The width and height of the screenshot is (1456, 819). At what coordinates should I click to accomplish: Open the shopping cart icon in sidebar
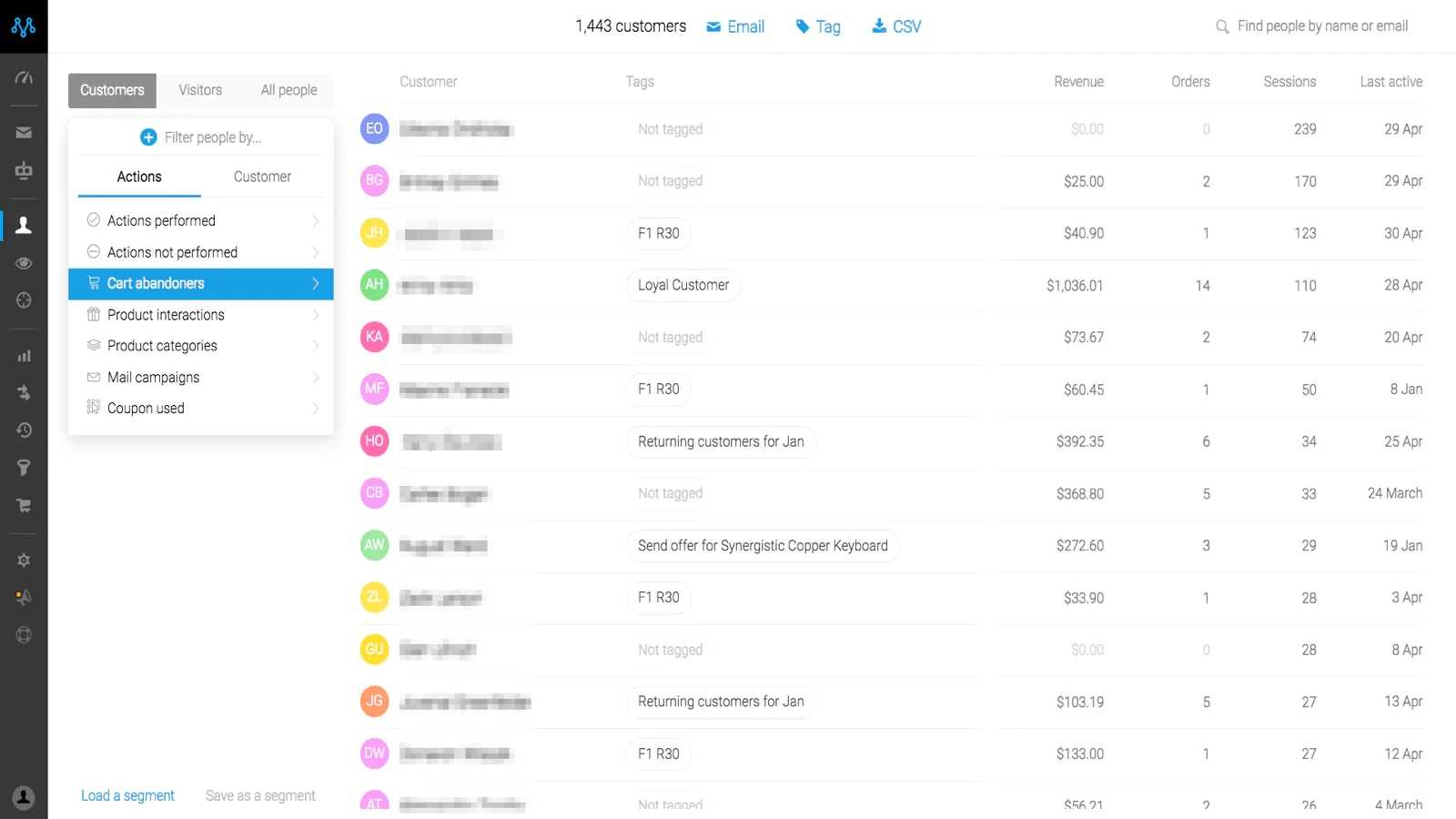[24, 505]
